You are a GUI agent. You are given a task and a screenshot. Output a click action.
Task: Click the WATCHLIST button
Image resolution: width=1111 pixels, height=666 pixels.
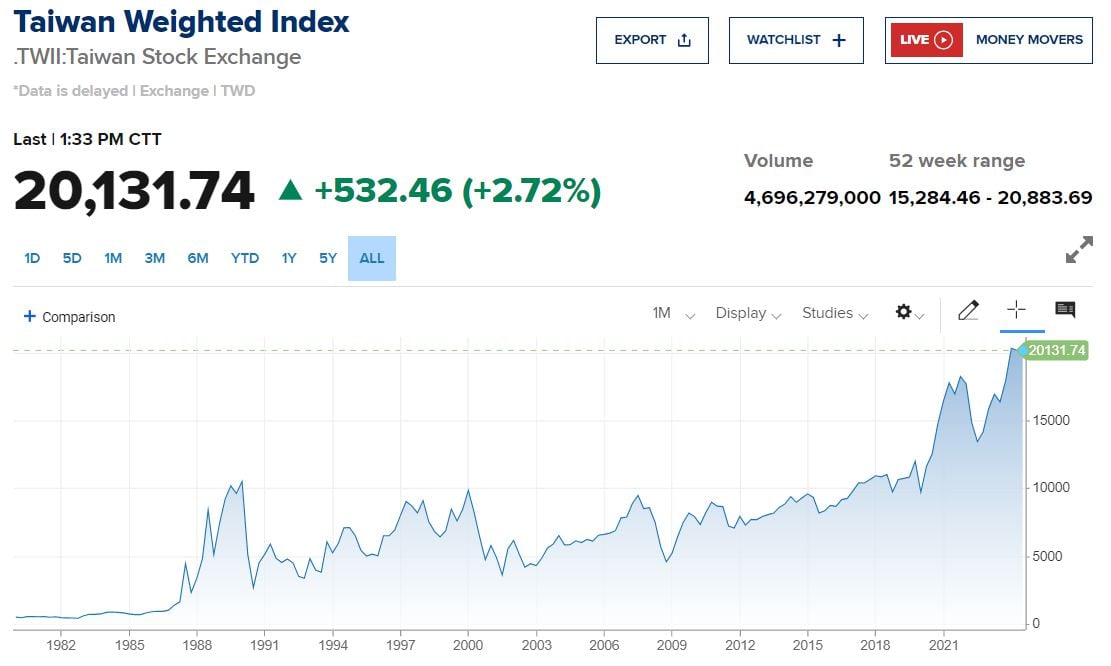(x=796, y=40)
